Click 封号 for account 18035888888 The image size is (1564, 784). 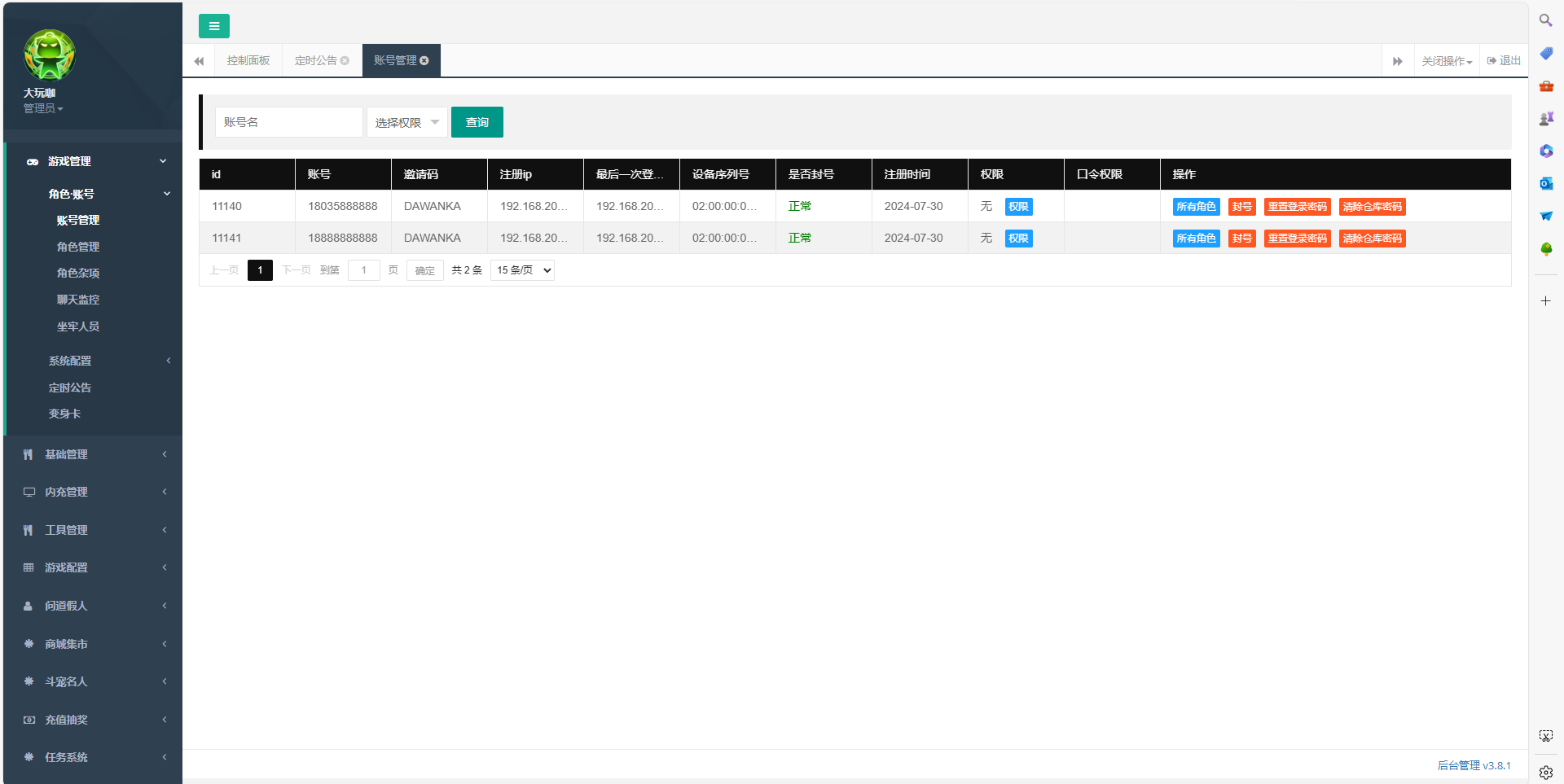[1241, 207]
